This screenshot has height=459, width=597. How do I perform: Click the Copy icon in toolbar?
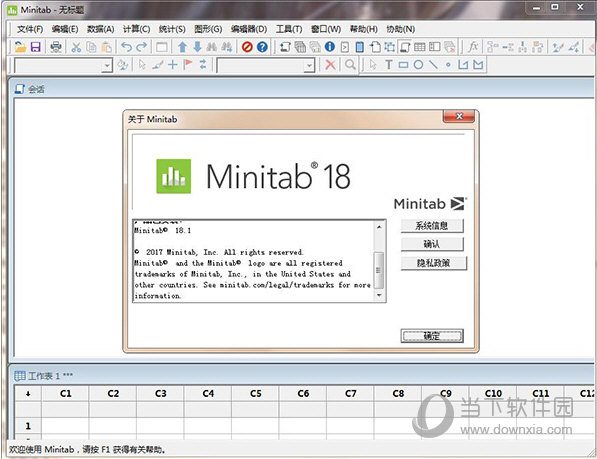click(x=91, y=47)
